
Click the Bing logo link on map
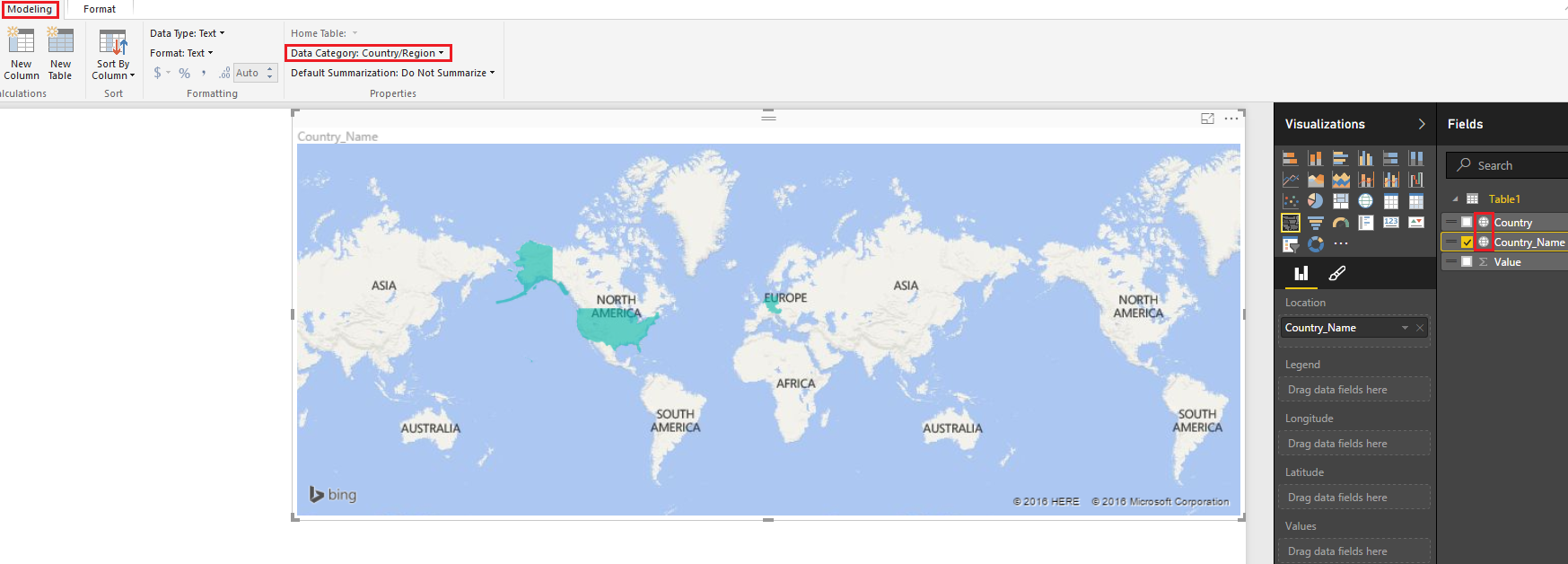[x=333, y=495]
